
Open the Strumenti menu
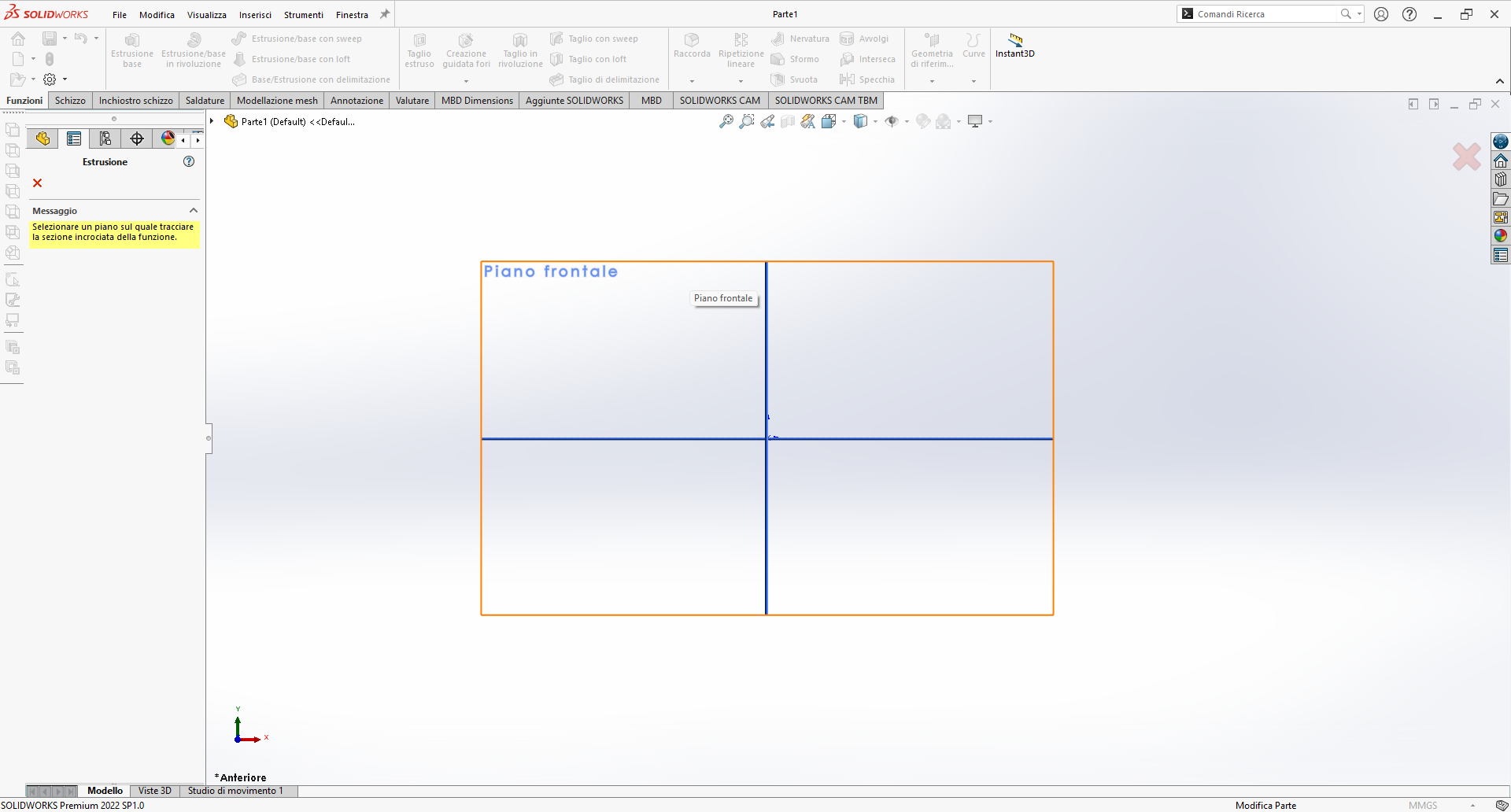(303, 15)
